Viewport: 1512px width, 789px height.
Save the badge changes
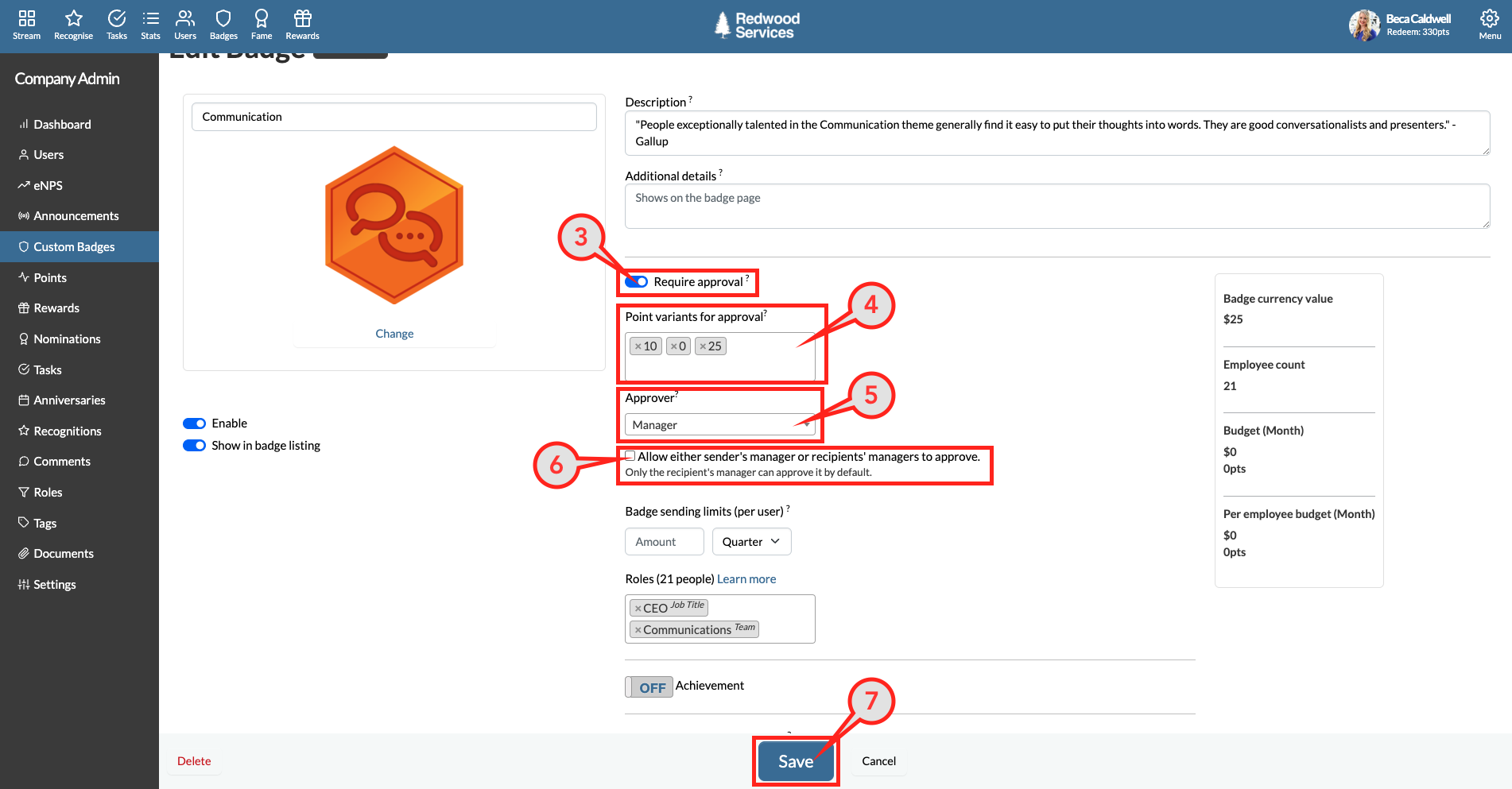pos(795,760)
